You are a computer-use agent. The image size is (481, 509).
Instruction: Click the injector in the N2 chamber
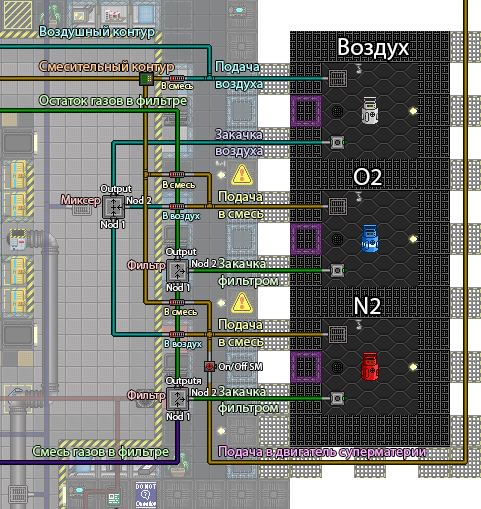[338, 398]
